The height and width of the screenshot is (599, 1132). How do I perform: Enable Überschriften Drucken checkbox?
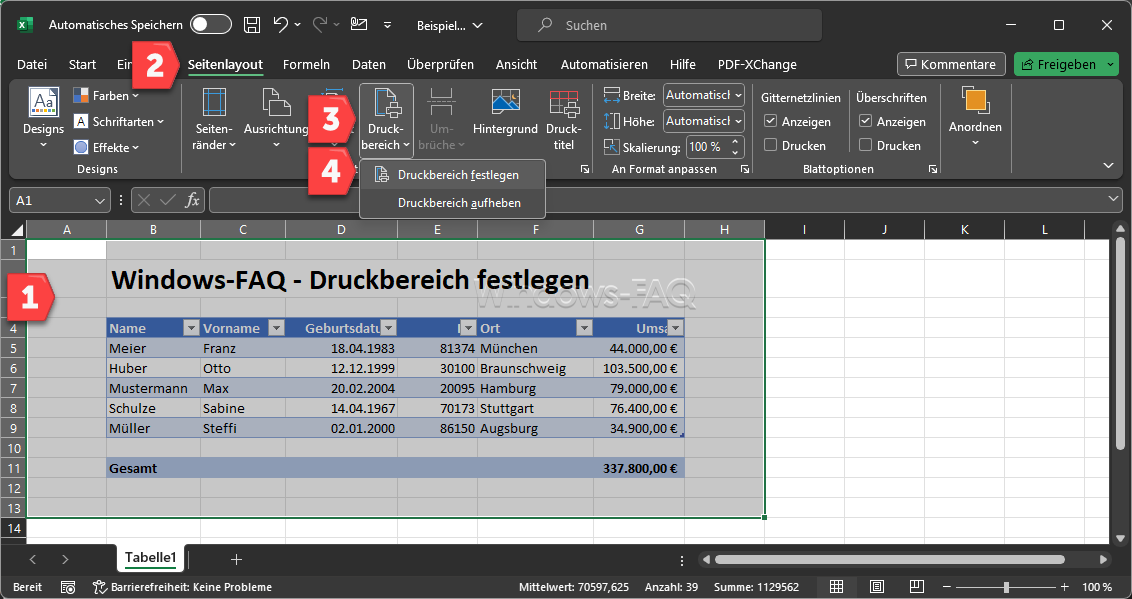pos(866,145)
